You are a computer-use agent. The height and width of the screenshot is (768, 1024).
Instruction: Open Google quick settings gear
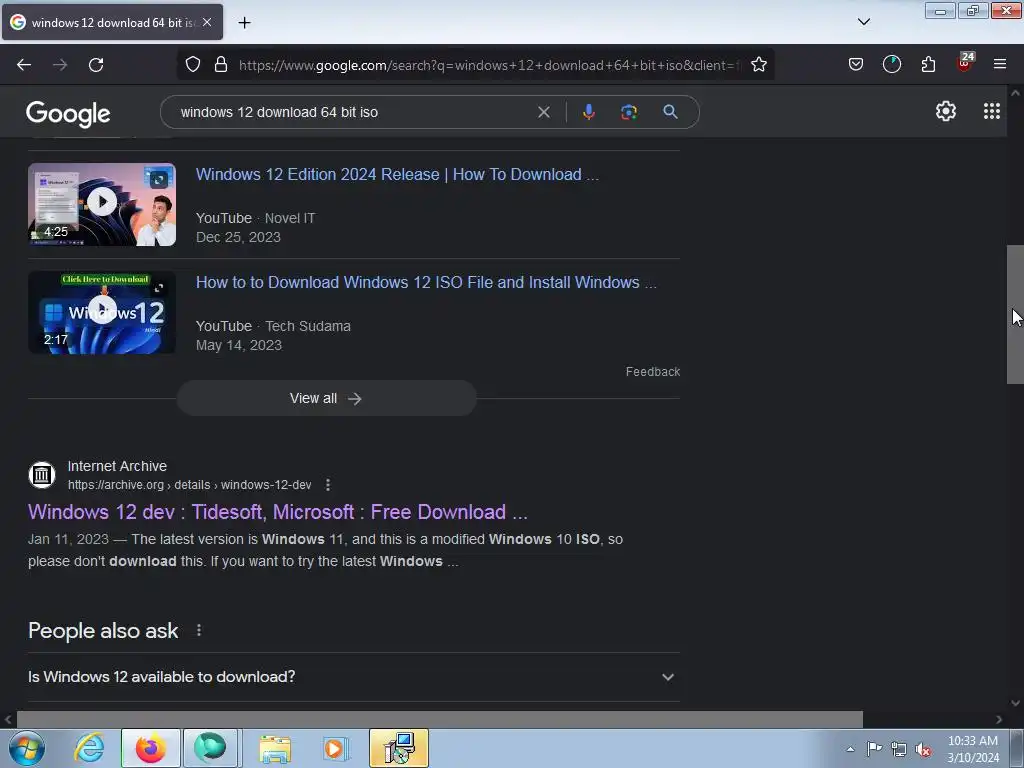(946, 112)
